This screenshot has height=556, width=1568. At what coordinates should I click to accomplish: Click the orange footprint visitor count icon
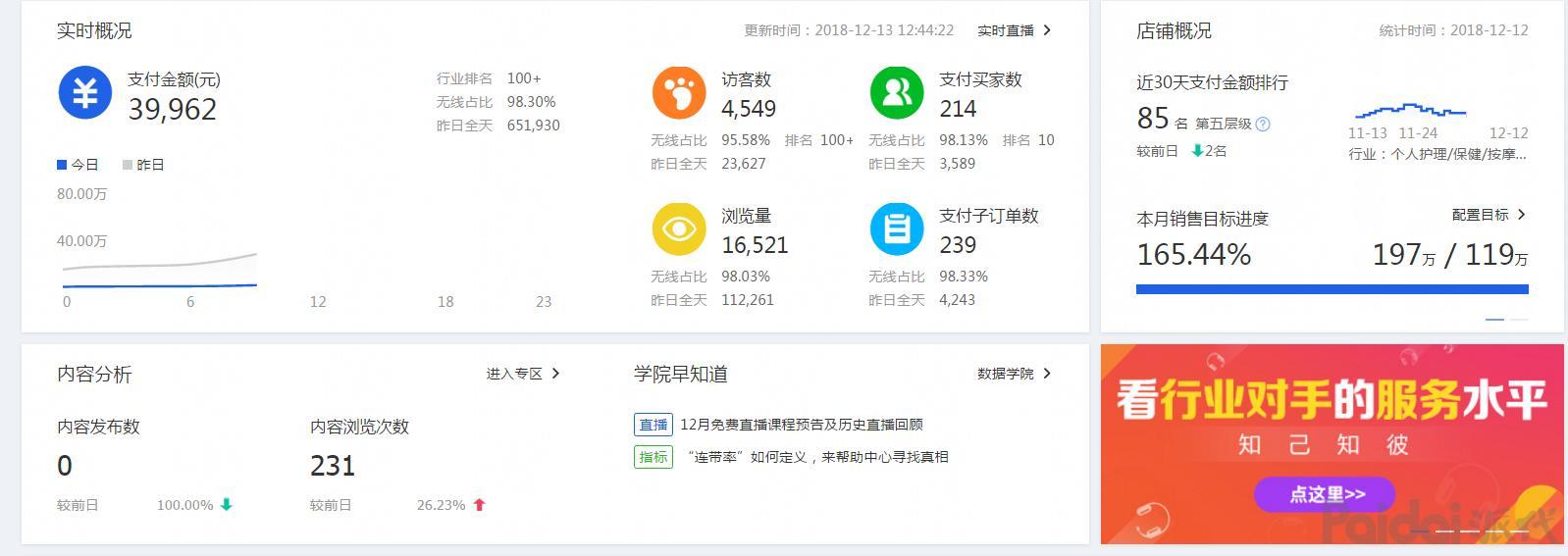tap(679, 93)
